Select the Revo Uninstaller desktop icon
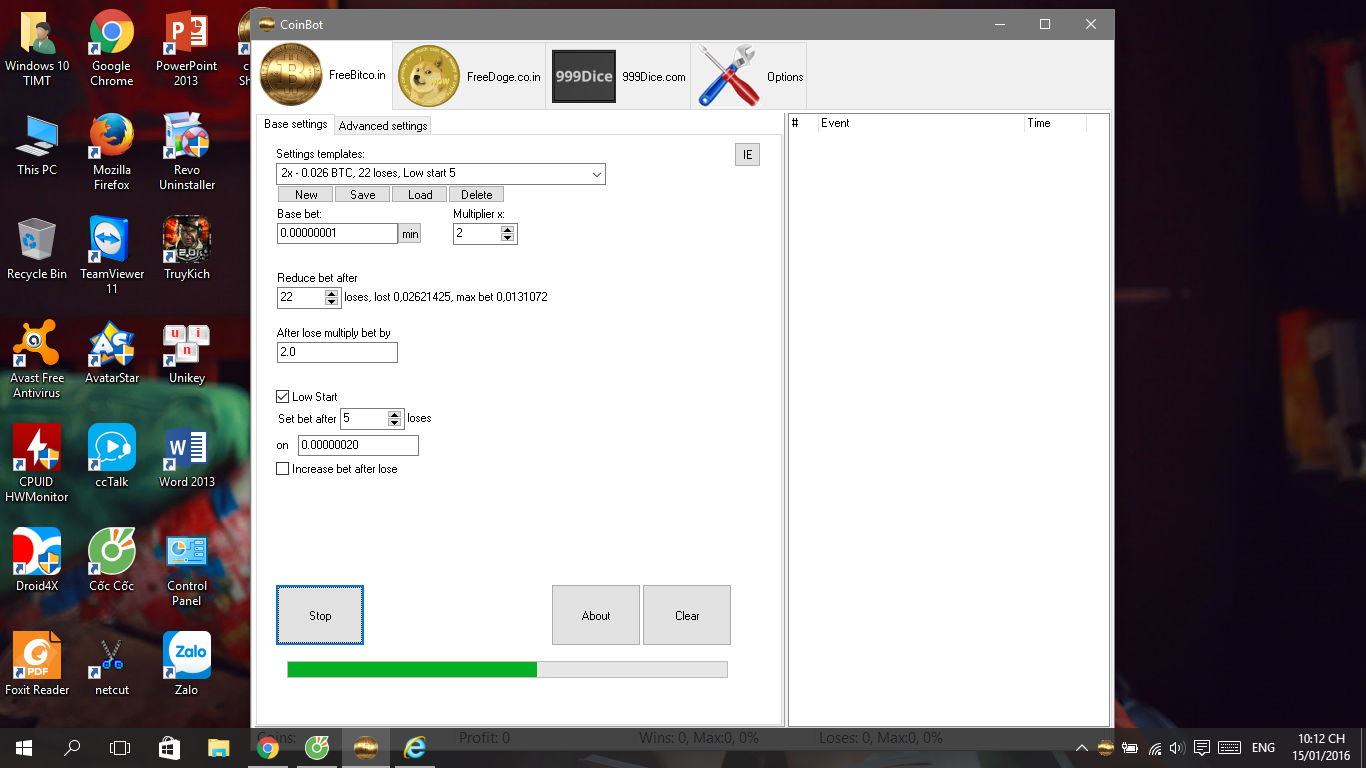The height and width of the screenshot is (768, 1366). [x=186, y=152]
